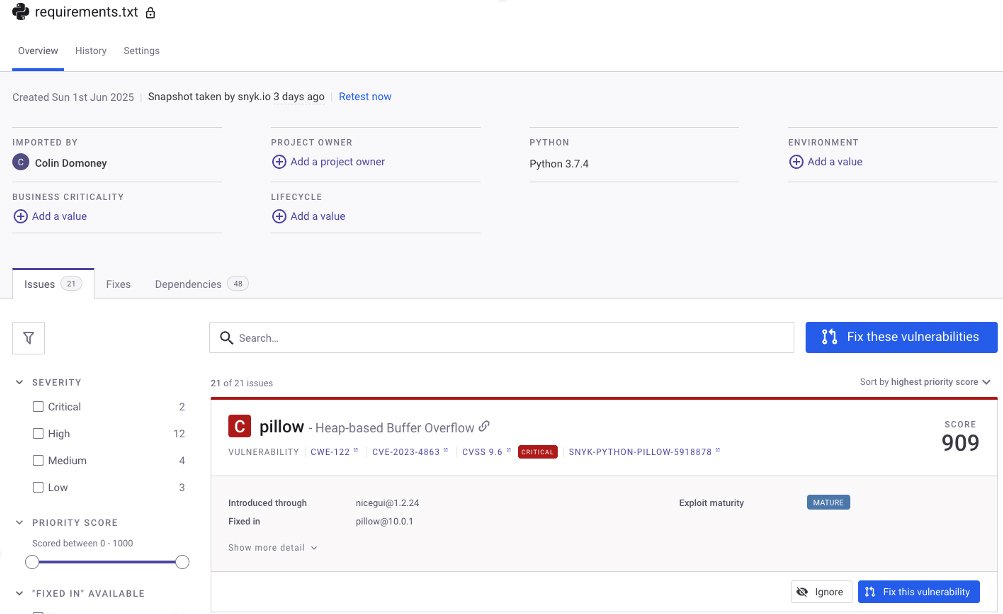Click the link icon beside Heap-based Buffer Overflow
This screenshot has height=614, width=1003.
point(485,426)
